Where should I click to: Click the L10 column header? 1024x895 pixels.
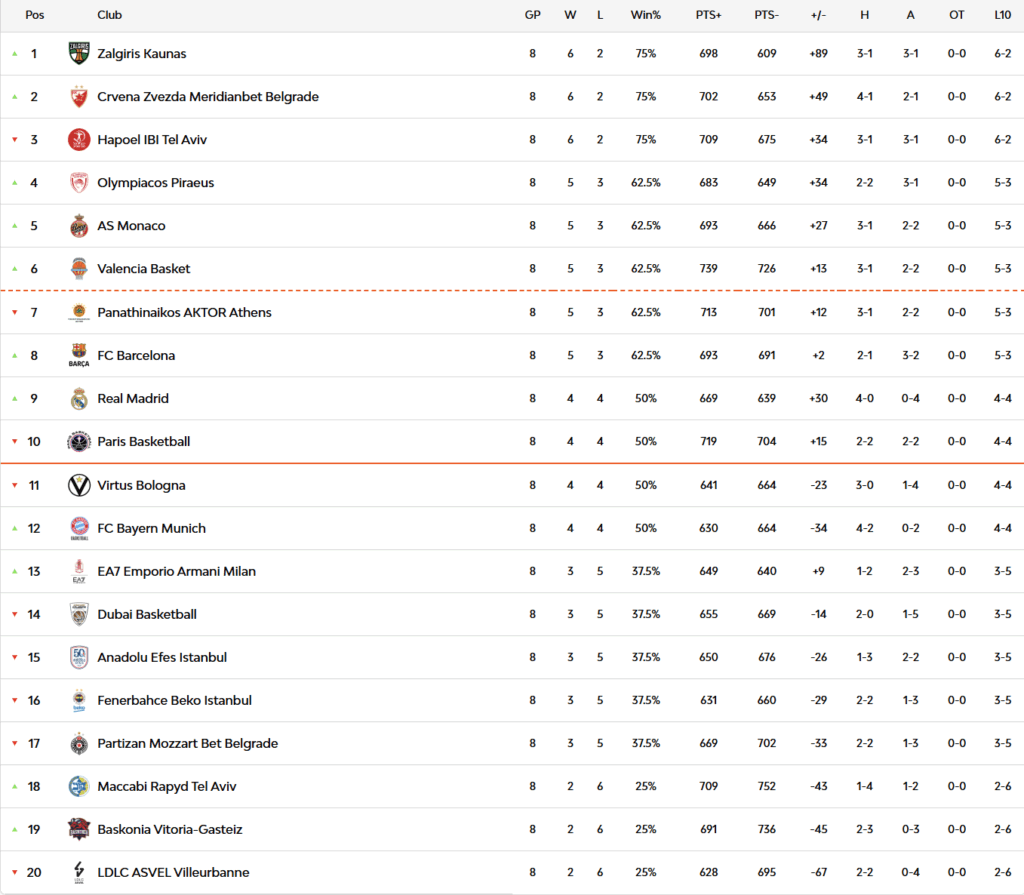tap(1002, 15)
